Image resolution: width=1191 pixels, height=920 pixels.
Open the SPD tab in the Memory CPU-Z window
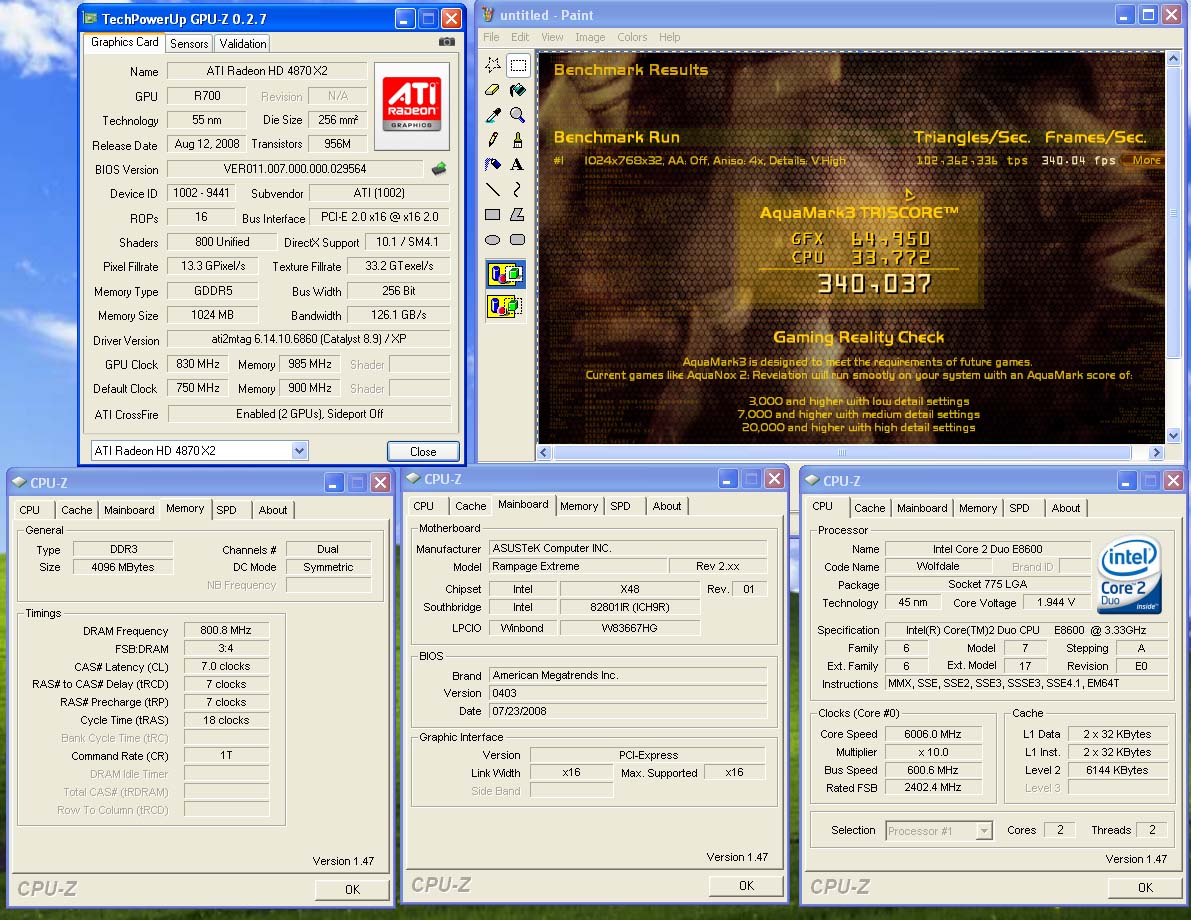[226, 510]
